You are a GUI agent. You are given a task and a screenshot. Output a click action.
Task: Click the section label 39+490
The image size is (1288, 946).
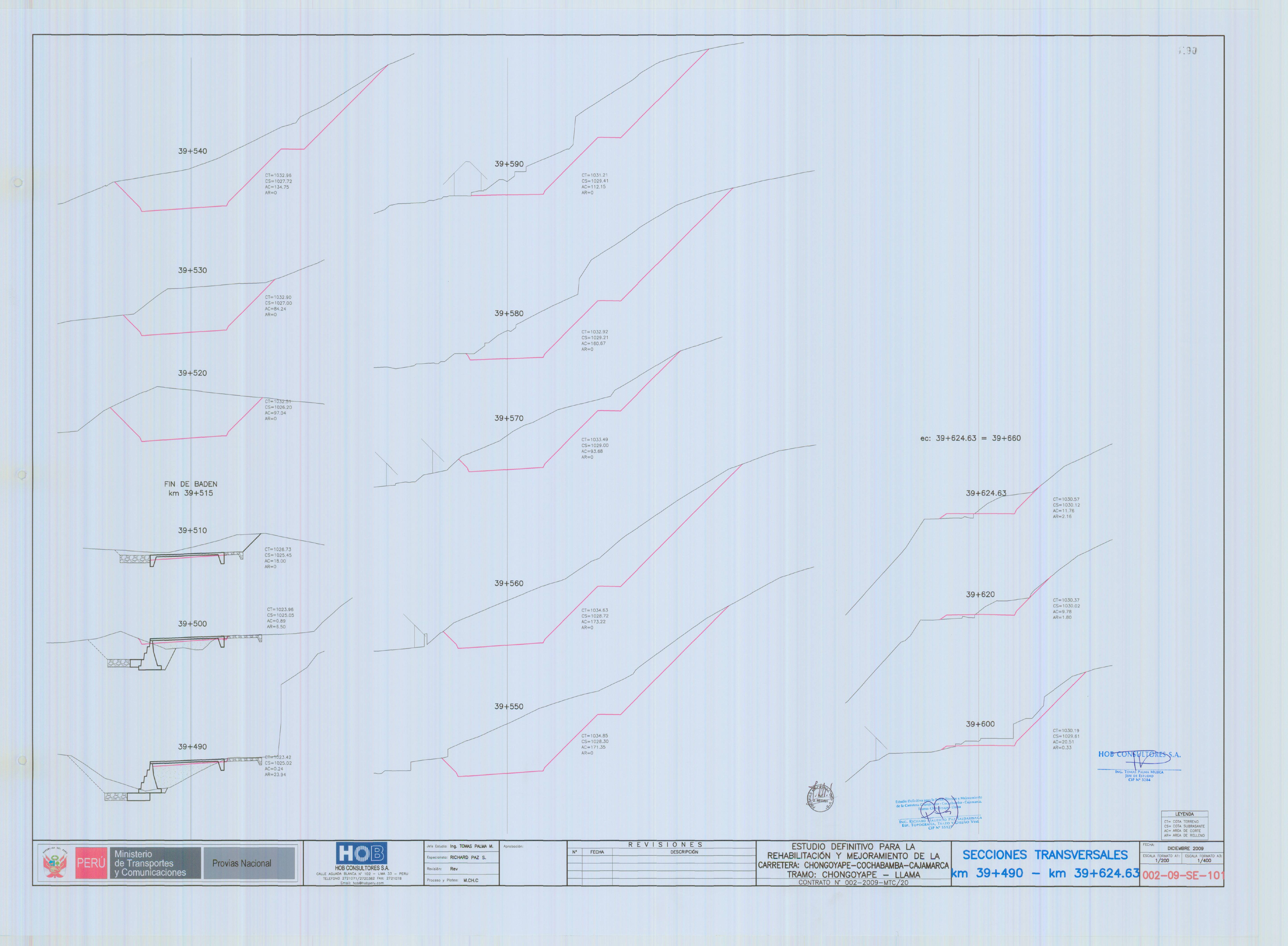(x=192, y=747)
